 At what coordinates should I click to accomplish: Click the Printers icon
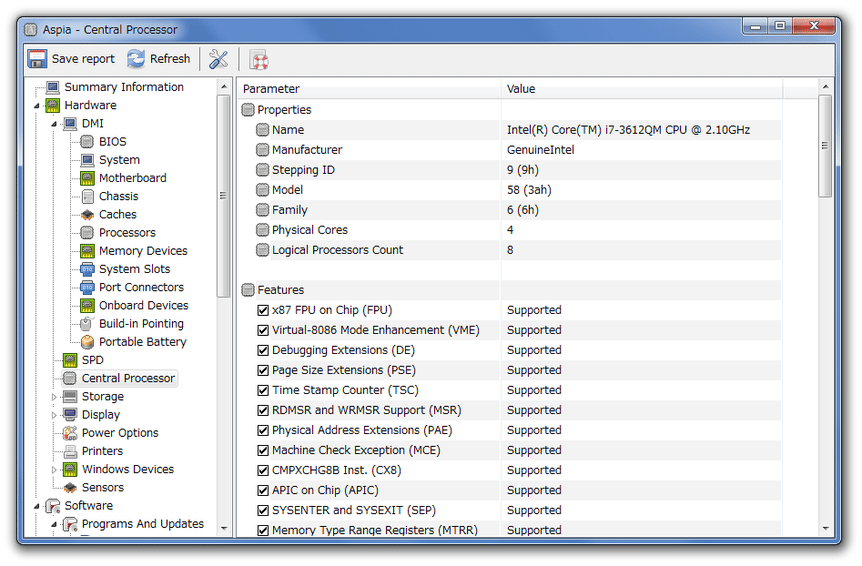click(x=70, y=451)
